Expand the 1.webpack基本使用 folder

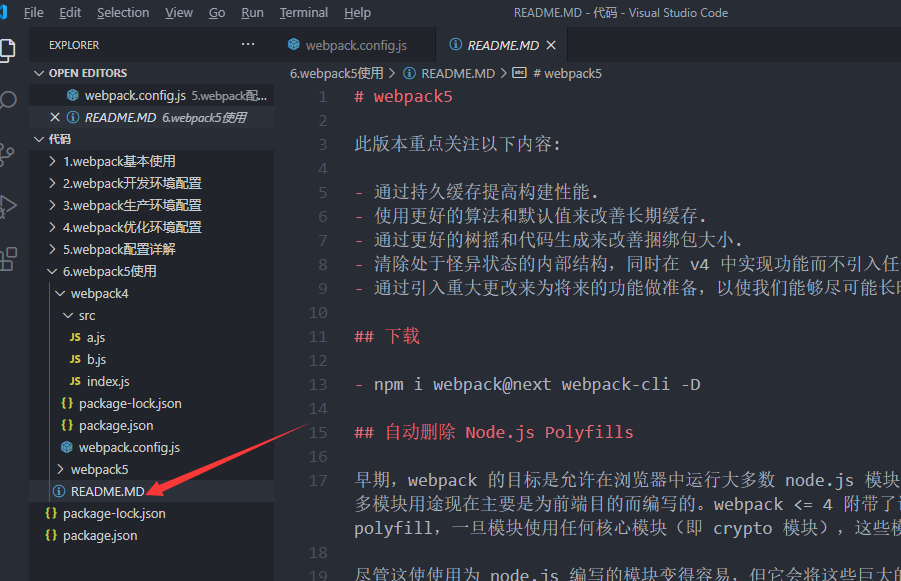pyautogui.click(x=52, y=161)
